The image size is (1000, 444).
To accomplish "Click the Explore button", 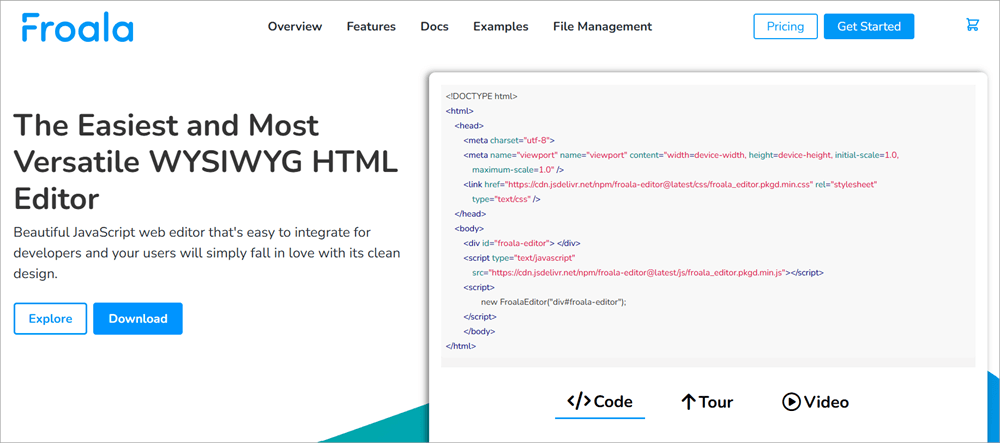I will click(x=50, y=319).
